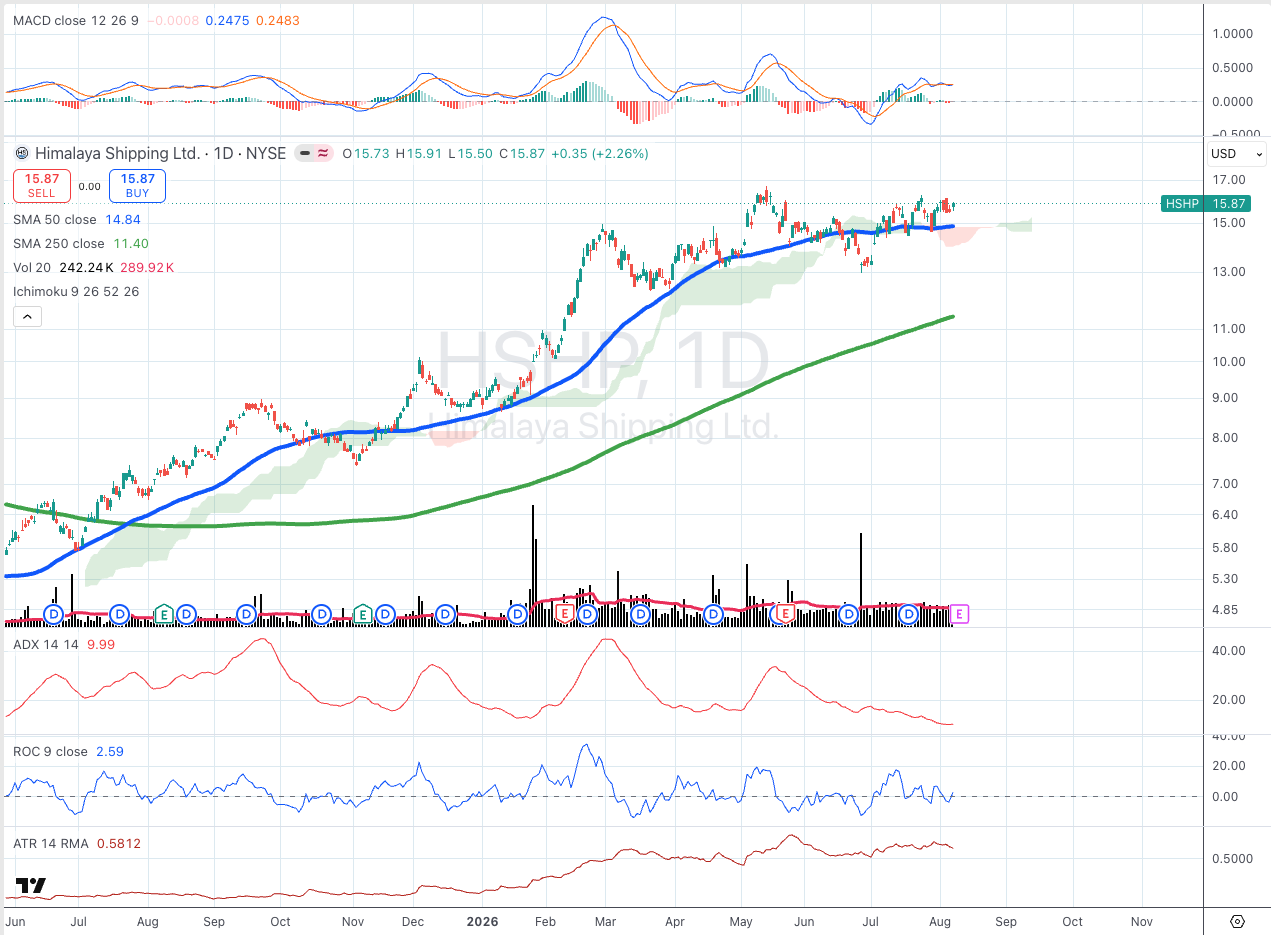Image resolution: width=1271 pixels, height=935 pixels.
Task: Select the ADX 14 14 indicator legend
Action: 46,644
